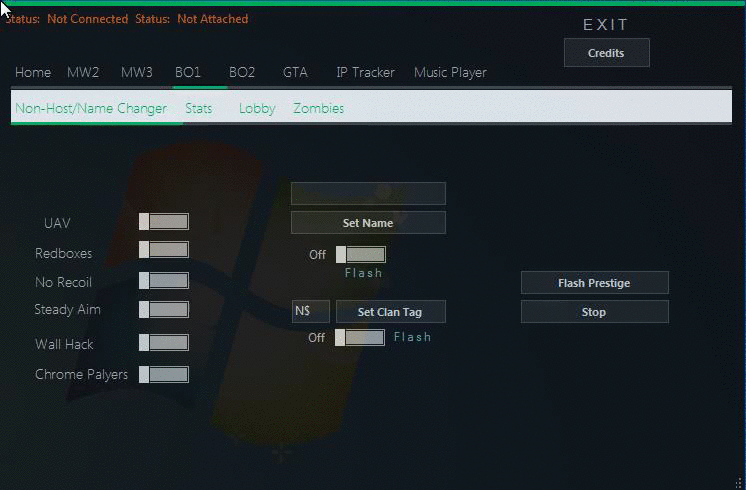The height and width of the screenshot is (490, 746).
Task: Switch on Chrome Players toggle
Action: coord(164,374)
